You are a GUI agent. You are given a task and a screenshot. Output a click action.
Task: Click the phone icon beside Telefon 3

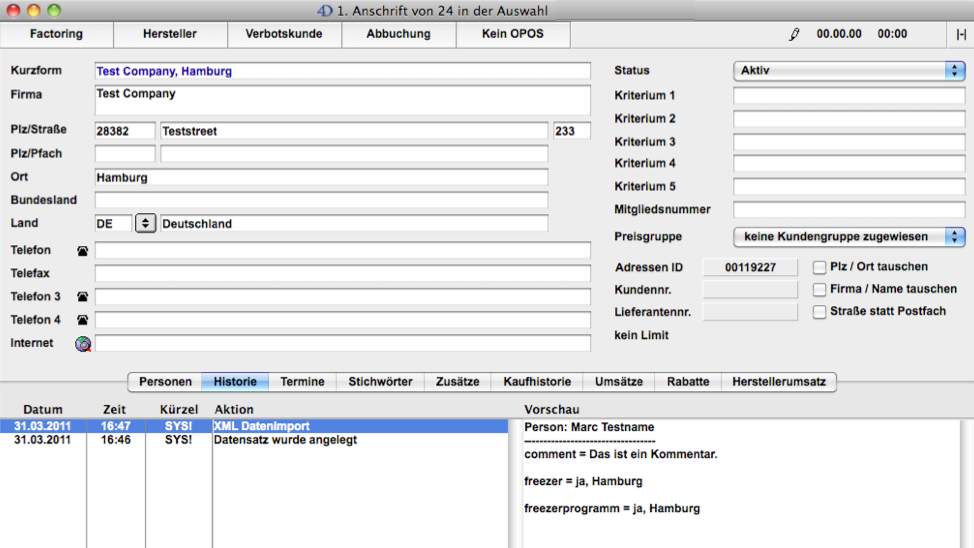click(82, 297)
